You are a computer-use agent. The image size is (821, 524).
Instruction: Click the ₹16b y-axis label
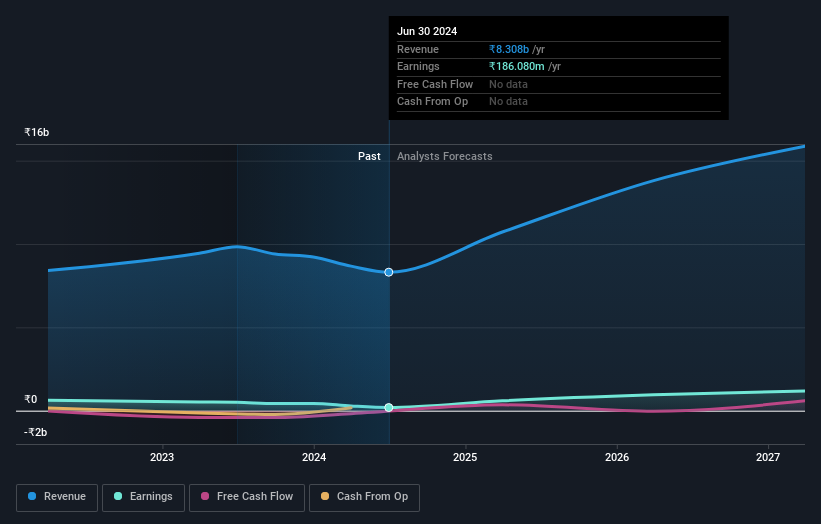point(37,132)
